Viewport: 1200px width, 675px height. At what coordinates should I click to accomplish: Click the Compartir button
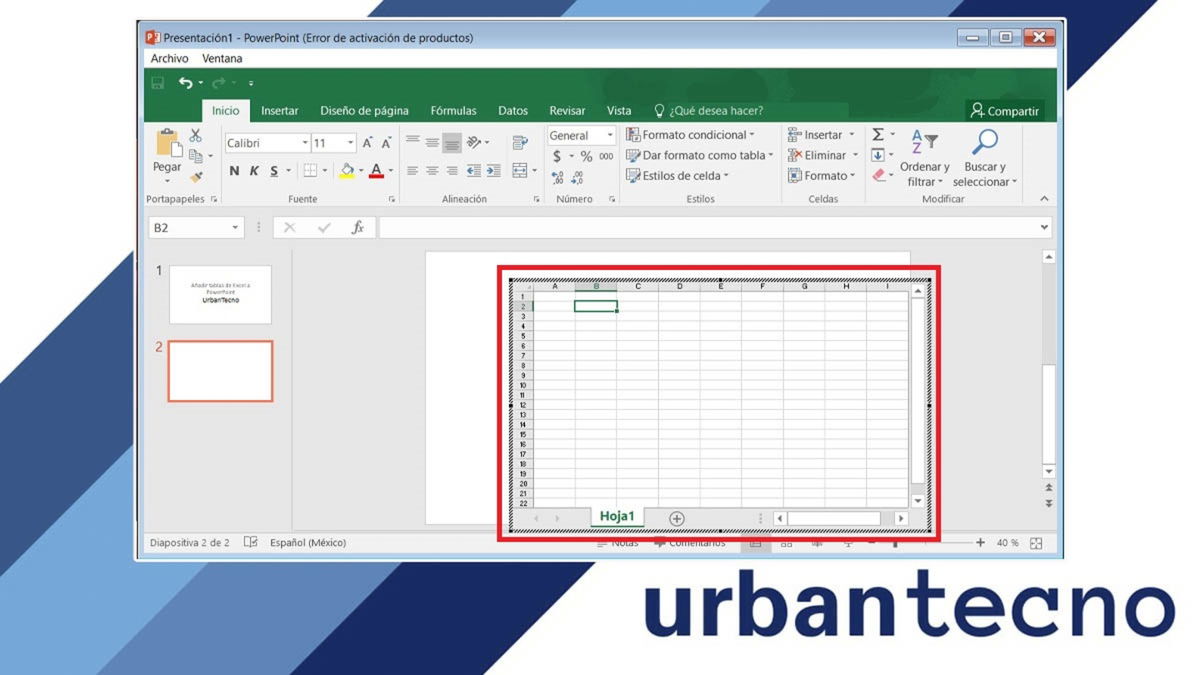point(1005,110)
